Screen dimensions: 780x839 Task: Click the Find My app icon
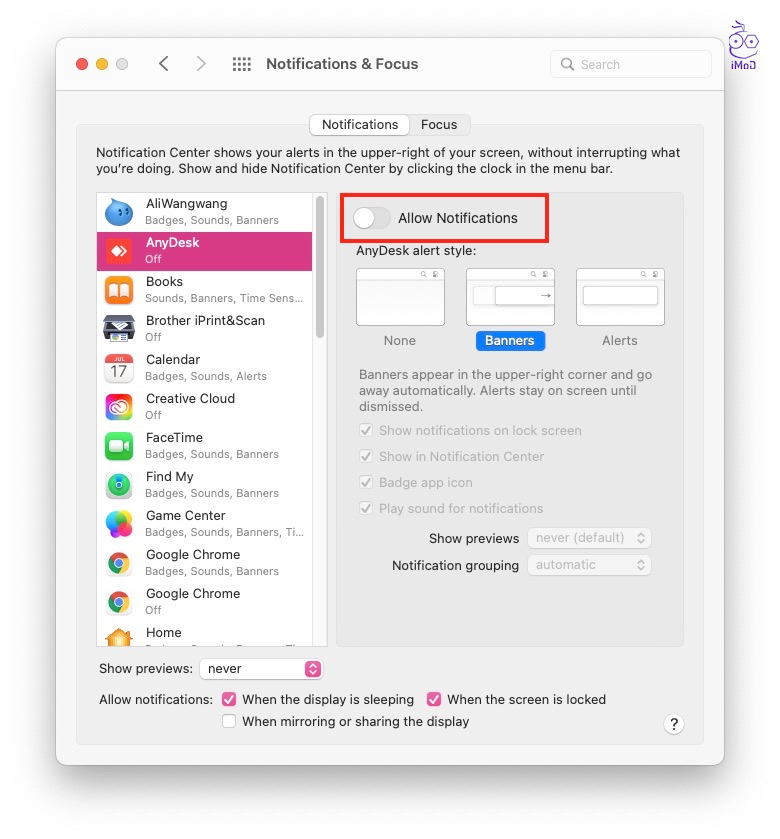119,485
